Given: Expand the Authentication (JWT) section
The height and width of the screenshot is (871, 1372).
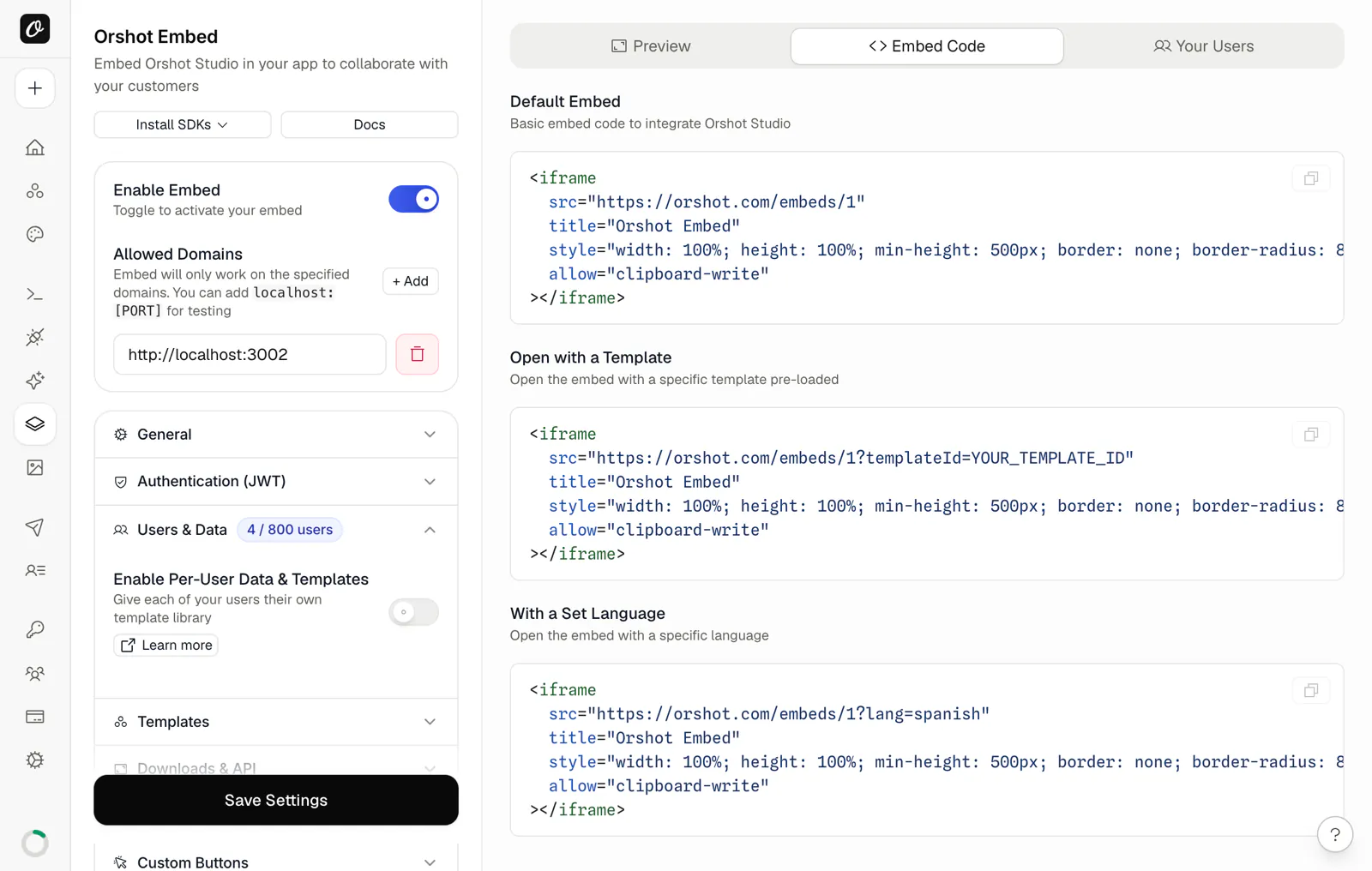Looking at the screenshot, I should pyautogui.click(x=276, y=482).
